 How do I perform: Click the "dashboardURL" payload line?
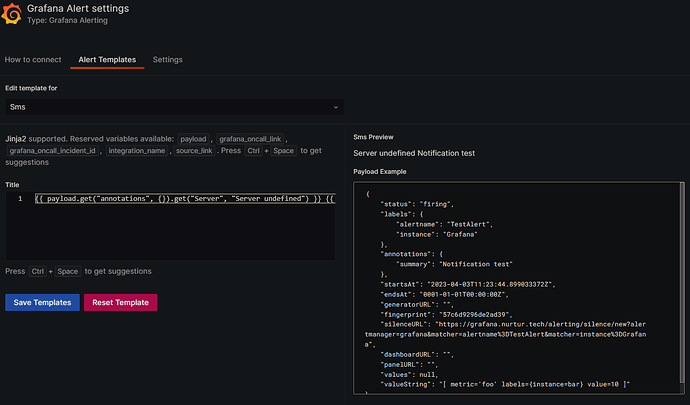point(417,355)
